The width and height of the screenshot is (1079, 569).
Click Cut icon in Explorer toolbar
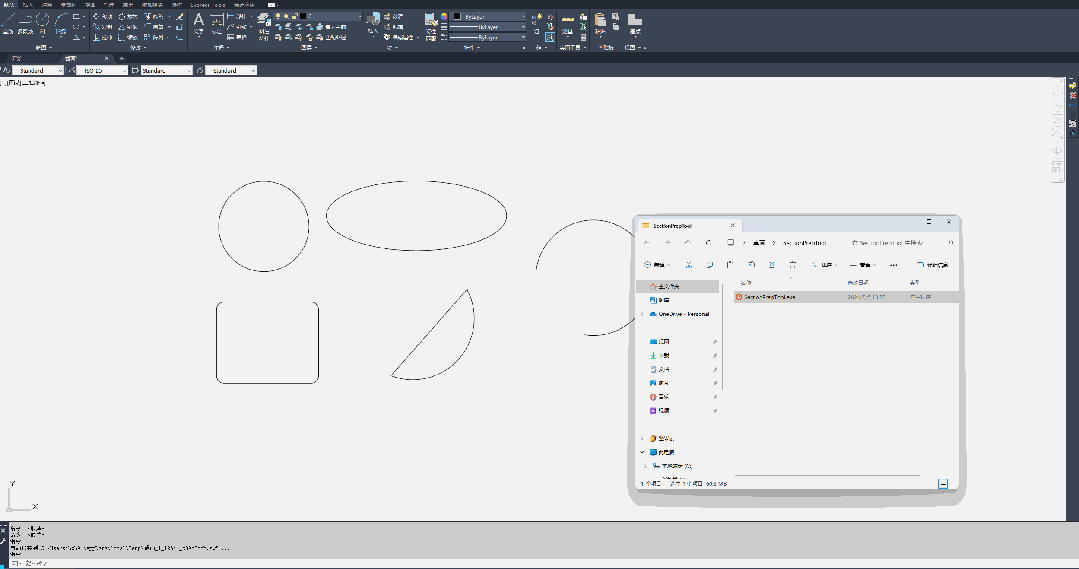[x=689, y=264]
